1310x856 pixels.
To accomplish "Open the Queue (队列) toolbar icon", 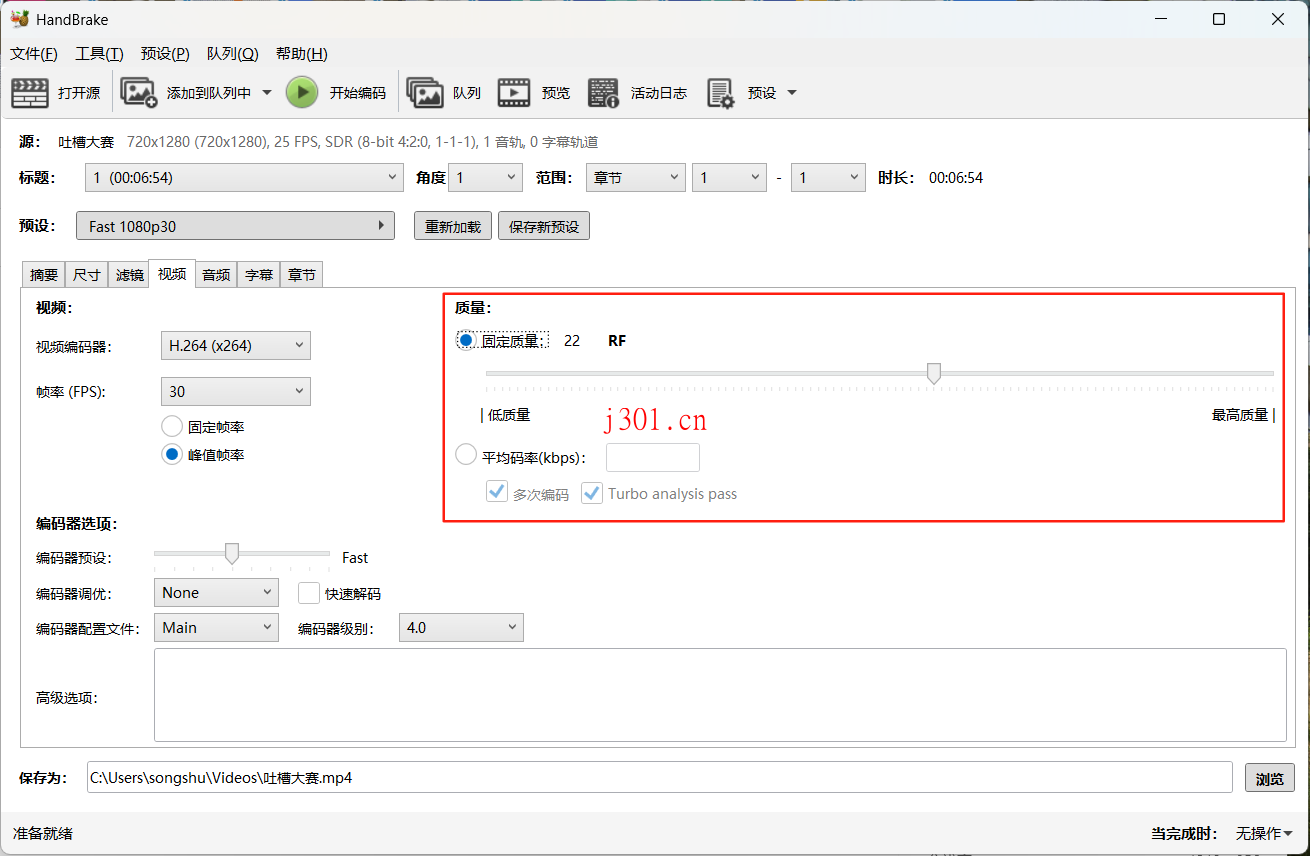I will pyautogui.click(x=425, y=93).
